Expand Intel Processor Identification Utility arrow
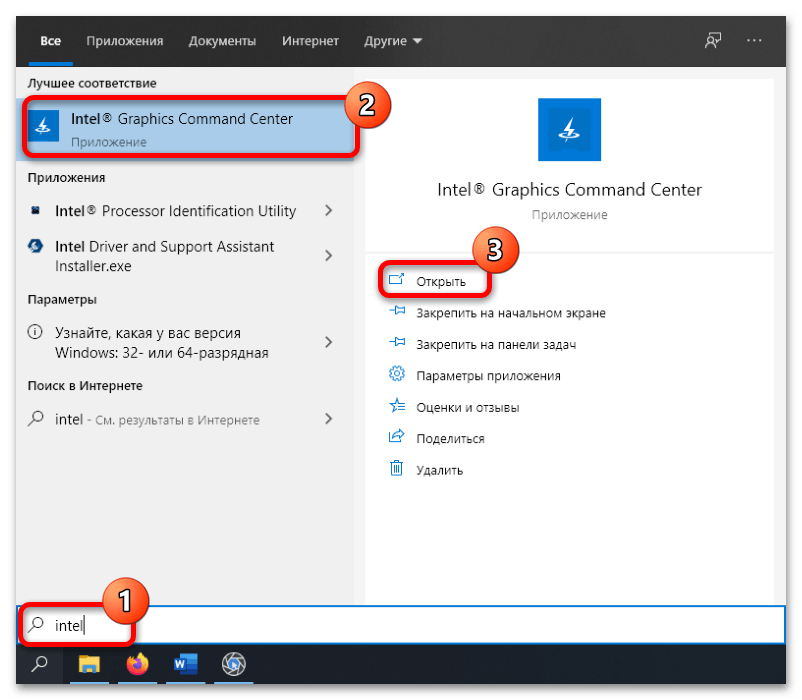The width and height of the screenshot is (802, 700). 329,211
